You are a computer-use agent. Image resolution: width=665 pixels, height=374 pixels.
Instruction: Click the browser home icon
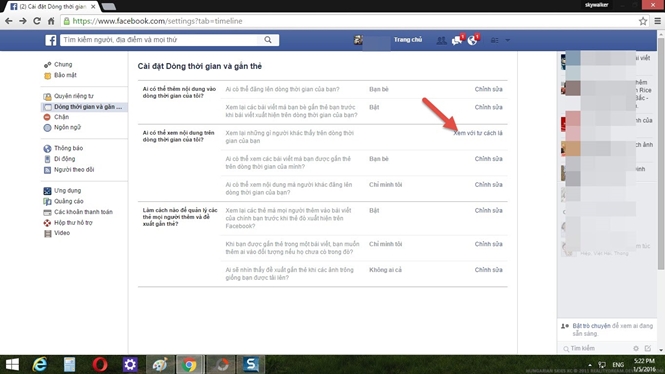[x=51, y=21]
